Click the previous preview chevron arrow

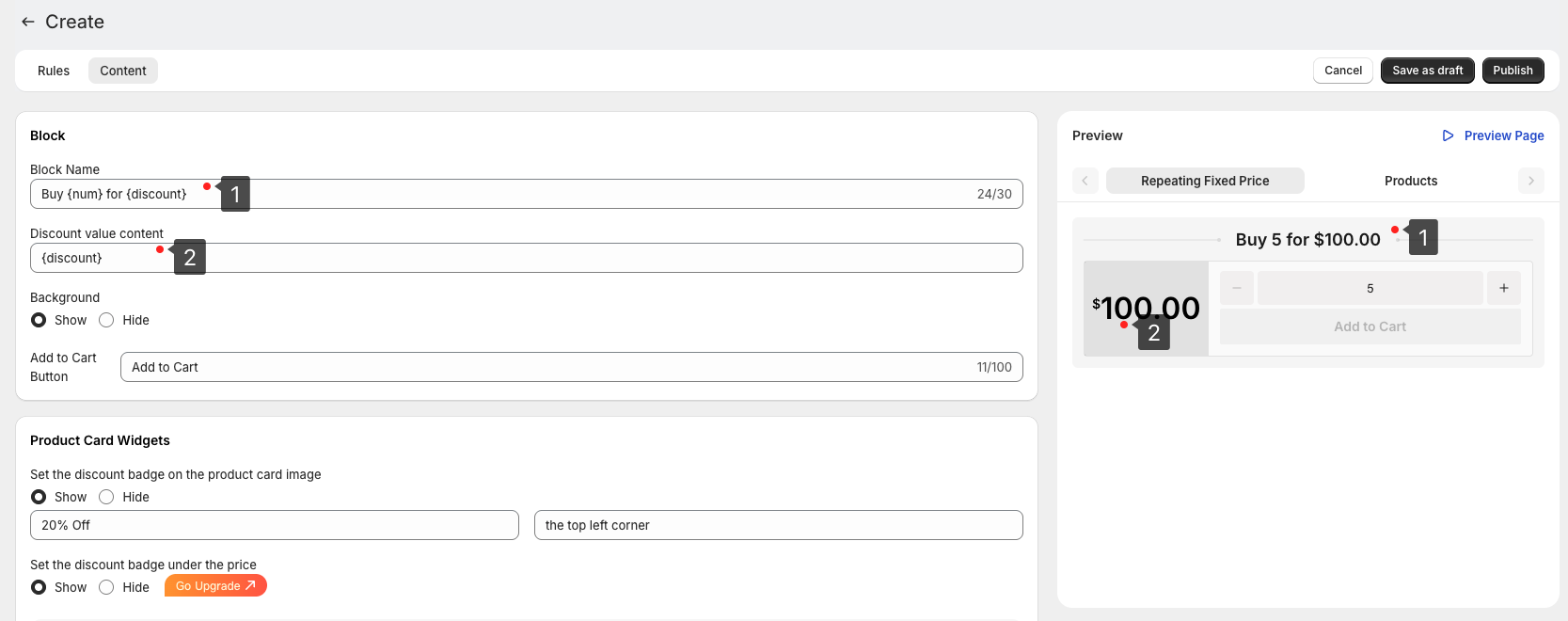click(x=1085, y=181)
